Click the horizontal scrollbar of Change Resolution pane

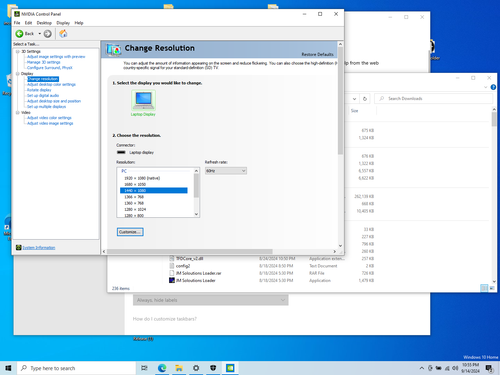point(190,252)
